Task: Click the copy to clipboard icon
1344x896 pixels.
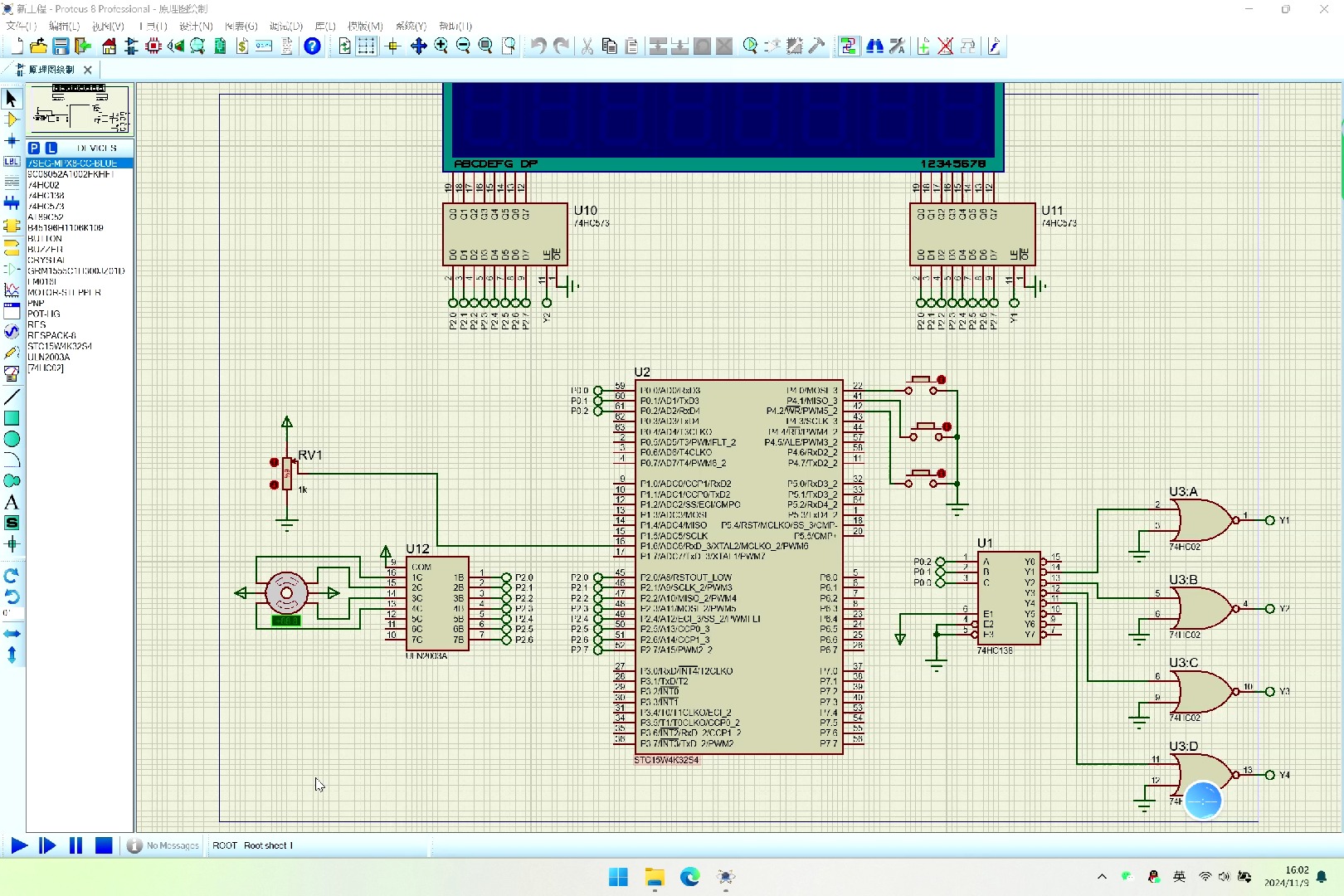Action: tap(610, 46)
